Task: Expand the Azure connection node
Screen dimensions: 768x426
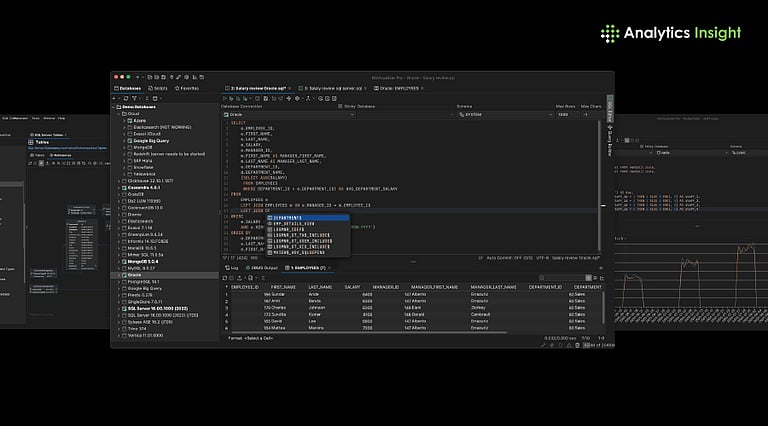Action: pyautogui.click(x=124, y=120)
